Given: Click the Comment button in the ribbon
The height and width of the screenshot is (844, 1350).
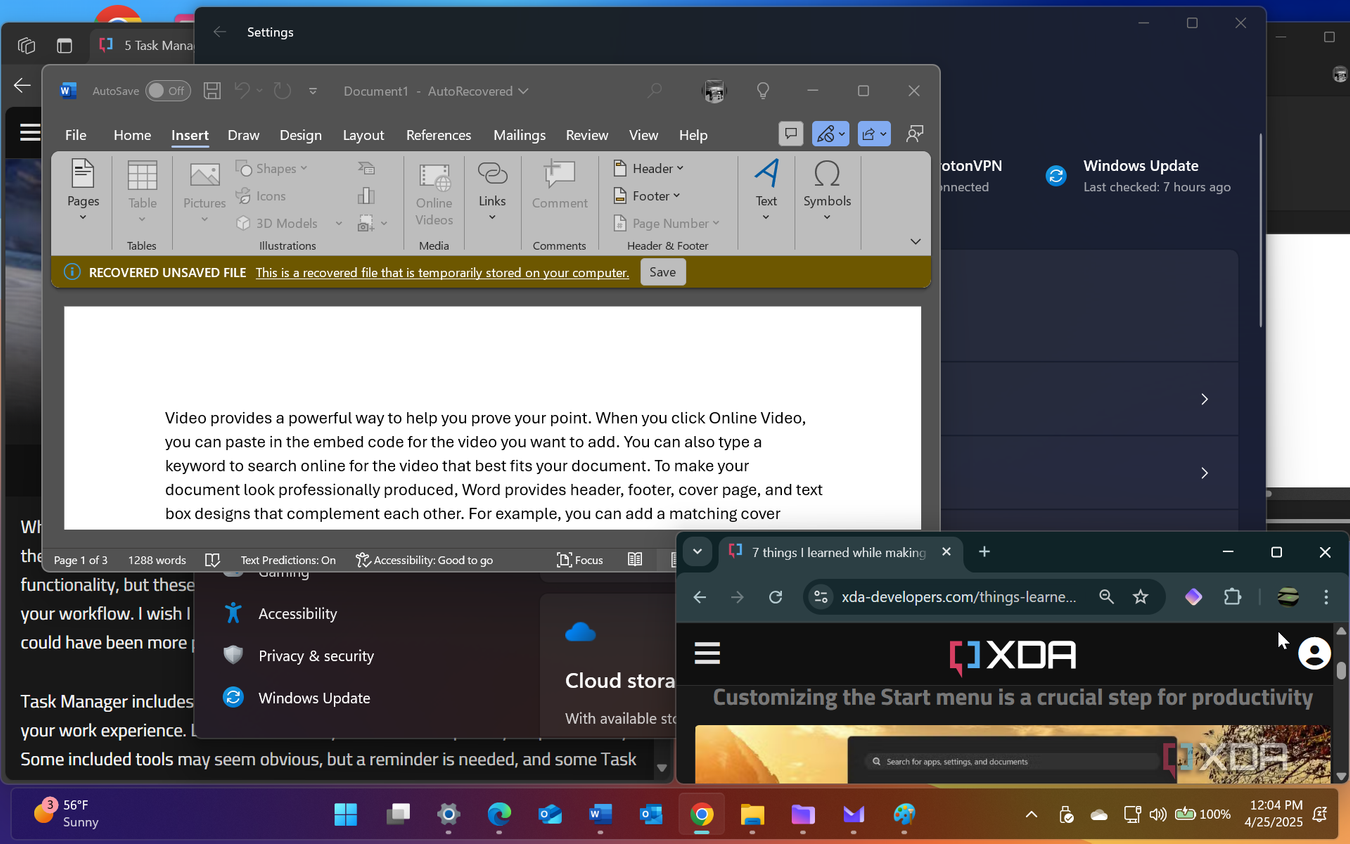Looking at the screenshot, I should (559, 186).
